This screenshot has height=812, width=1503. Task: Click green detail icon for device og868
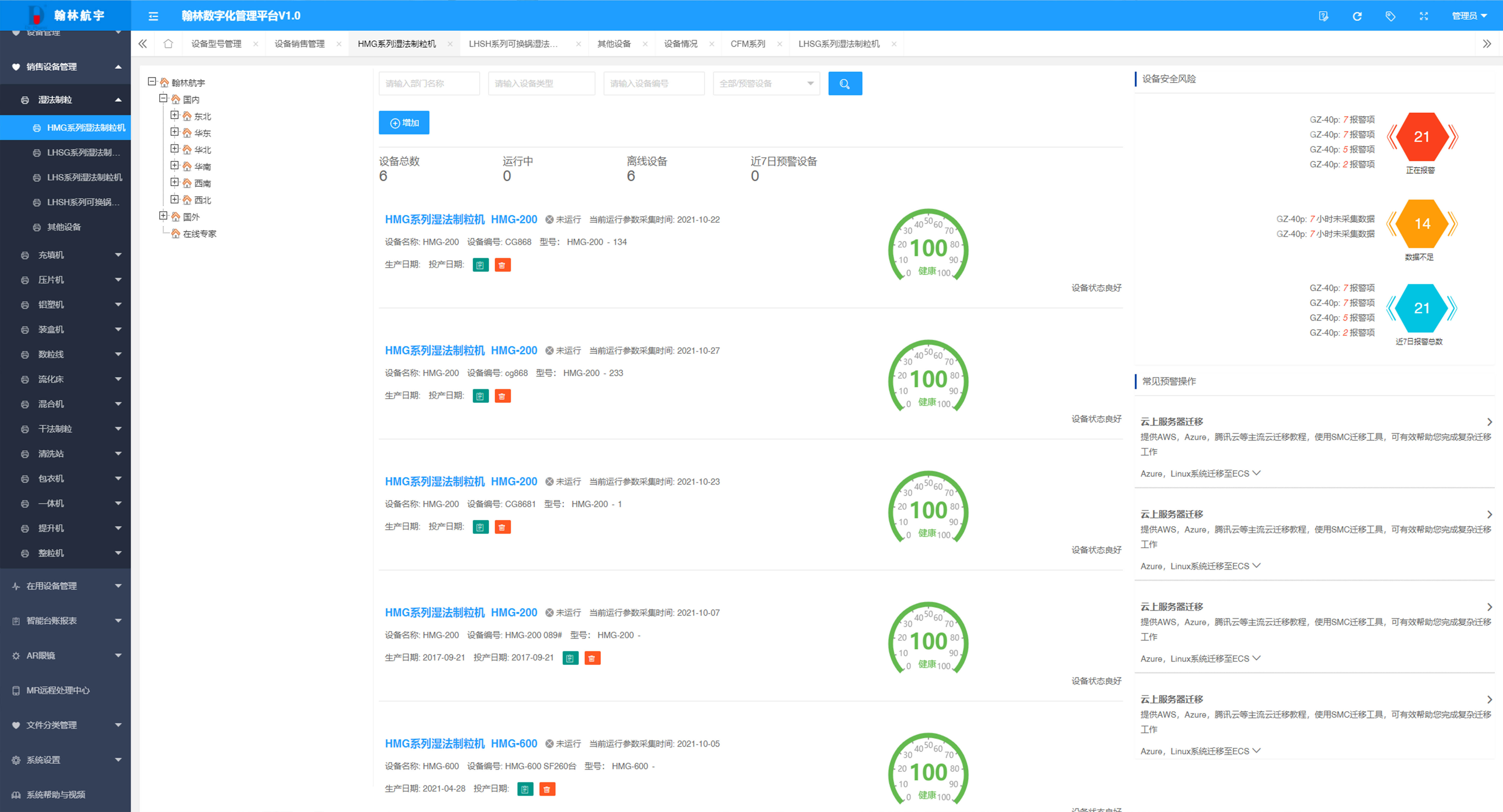480,397
